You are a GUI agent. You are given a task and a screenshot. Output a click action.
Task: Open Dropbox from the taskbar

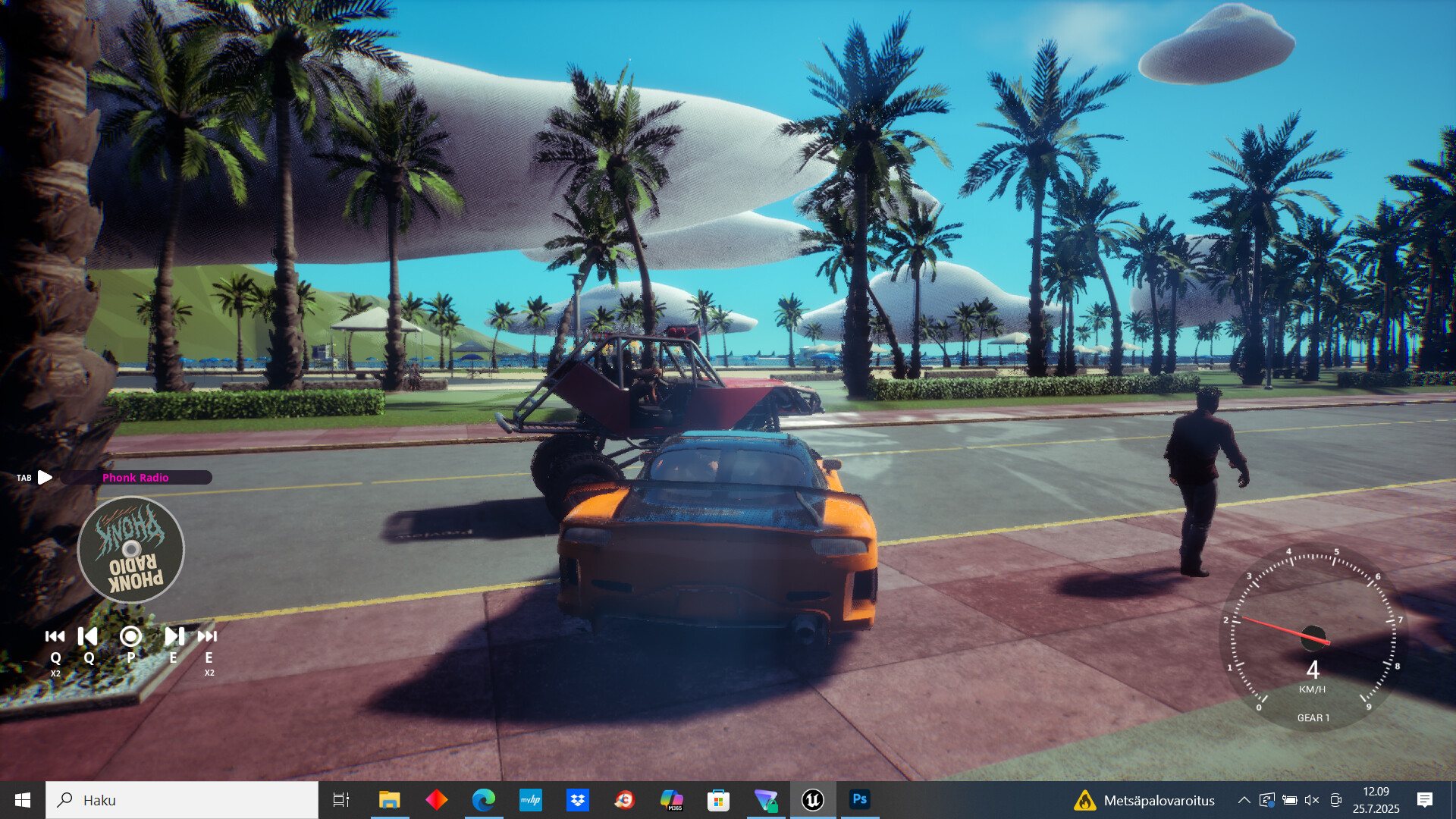[x=577, y=799]
